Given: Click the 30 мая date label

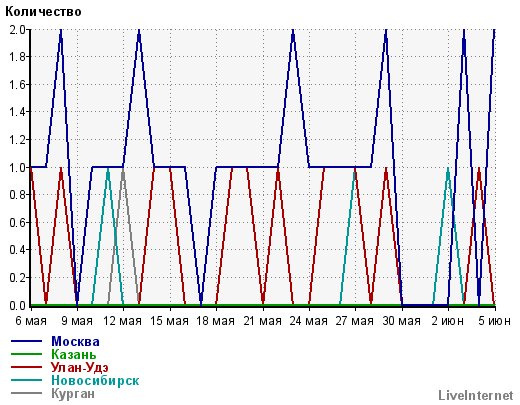Looking at the screenshot, I should (x=401, y=321).
